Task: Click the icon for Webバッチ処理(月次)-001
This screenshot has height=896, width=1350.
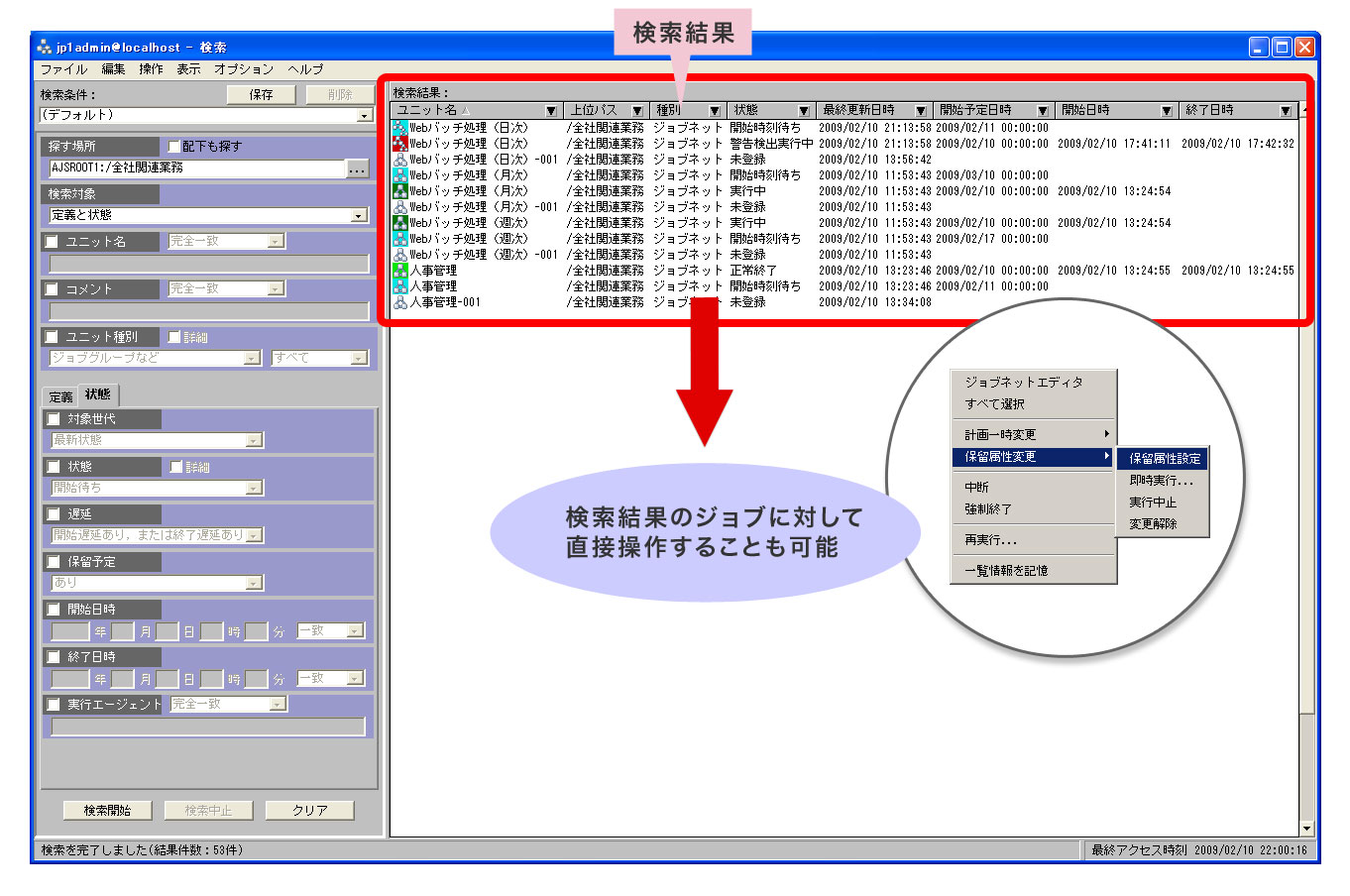Action: 400,207
